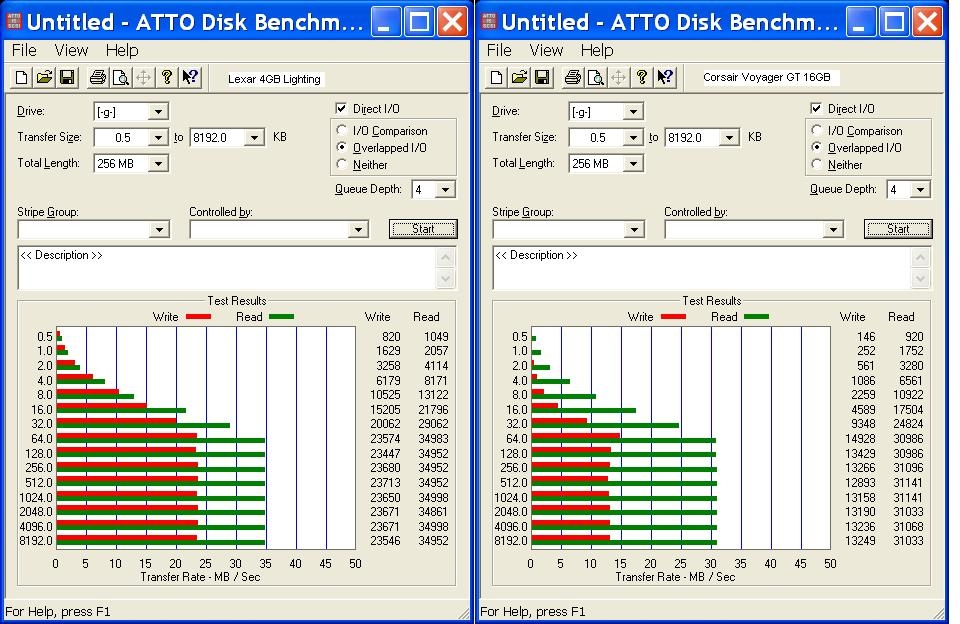Image resolution: width=960 pixels, height=624 pixels.
Task: Click Print Preview icon in Lexar window
Action: (121, 77)
